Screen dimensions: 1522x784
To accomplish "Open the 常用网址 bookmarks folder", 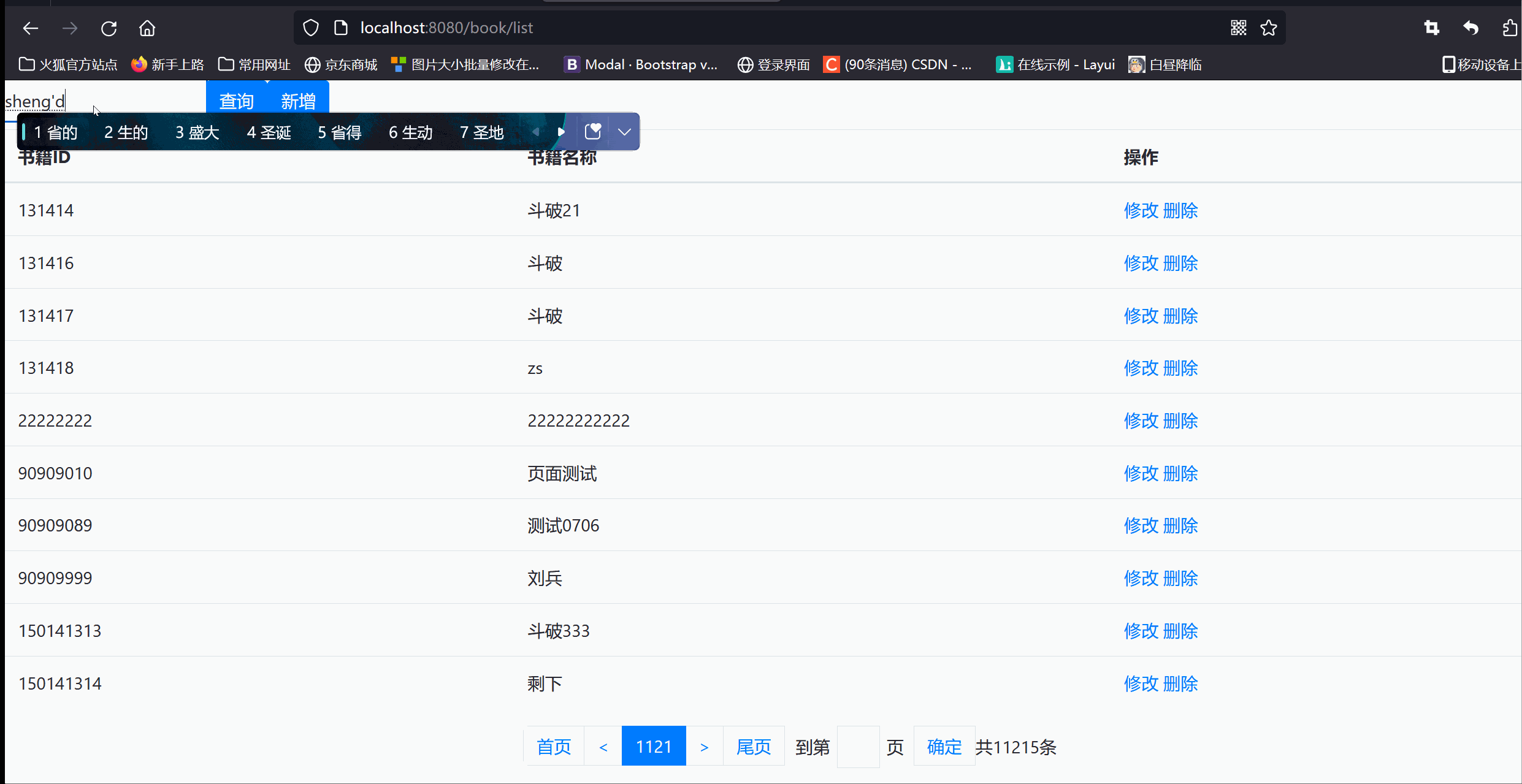I will [253, 64].
